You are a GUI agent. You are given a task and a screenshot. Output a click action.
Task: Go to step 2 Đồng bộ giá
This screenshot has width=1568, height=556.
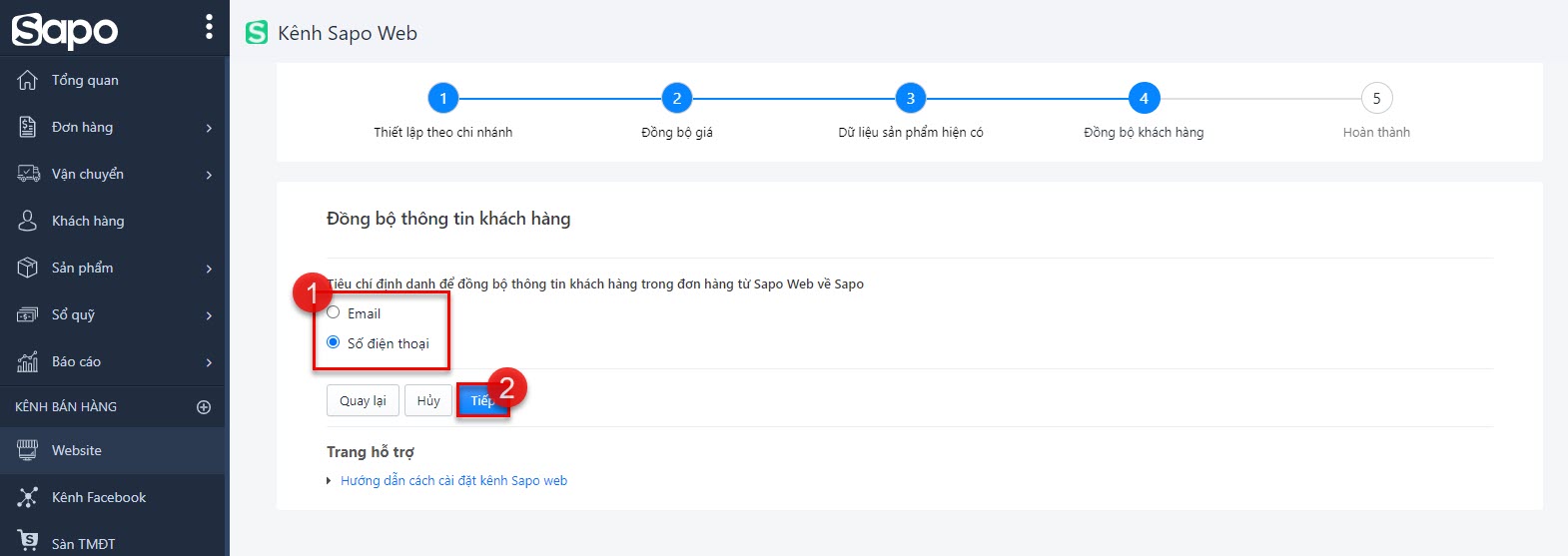pos(677,112)
